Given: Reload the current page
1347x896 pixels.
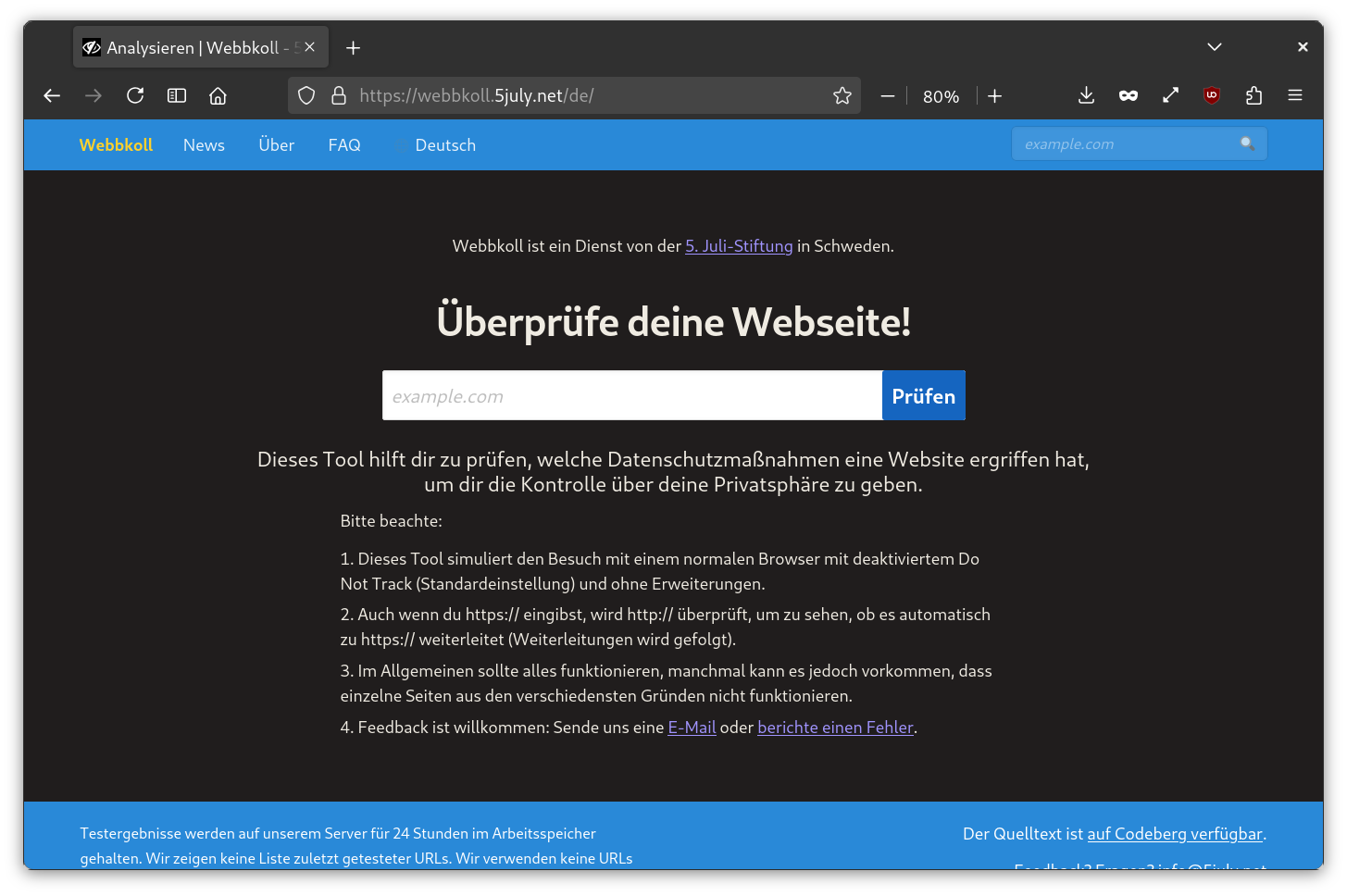Looking at the screenshot, I should pyautogui.click(x=135, y=95).
